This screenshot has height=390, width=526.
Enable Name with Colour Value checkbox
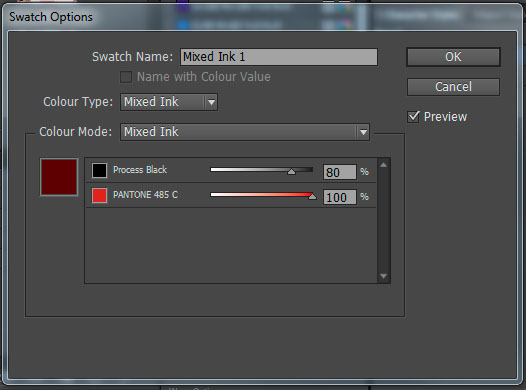pos(126,77)
